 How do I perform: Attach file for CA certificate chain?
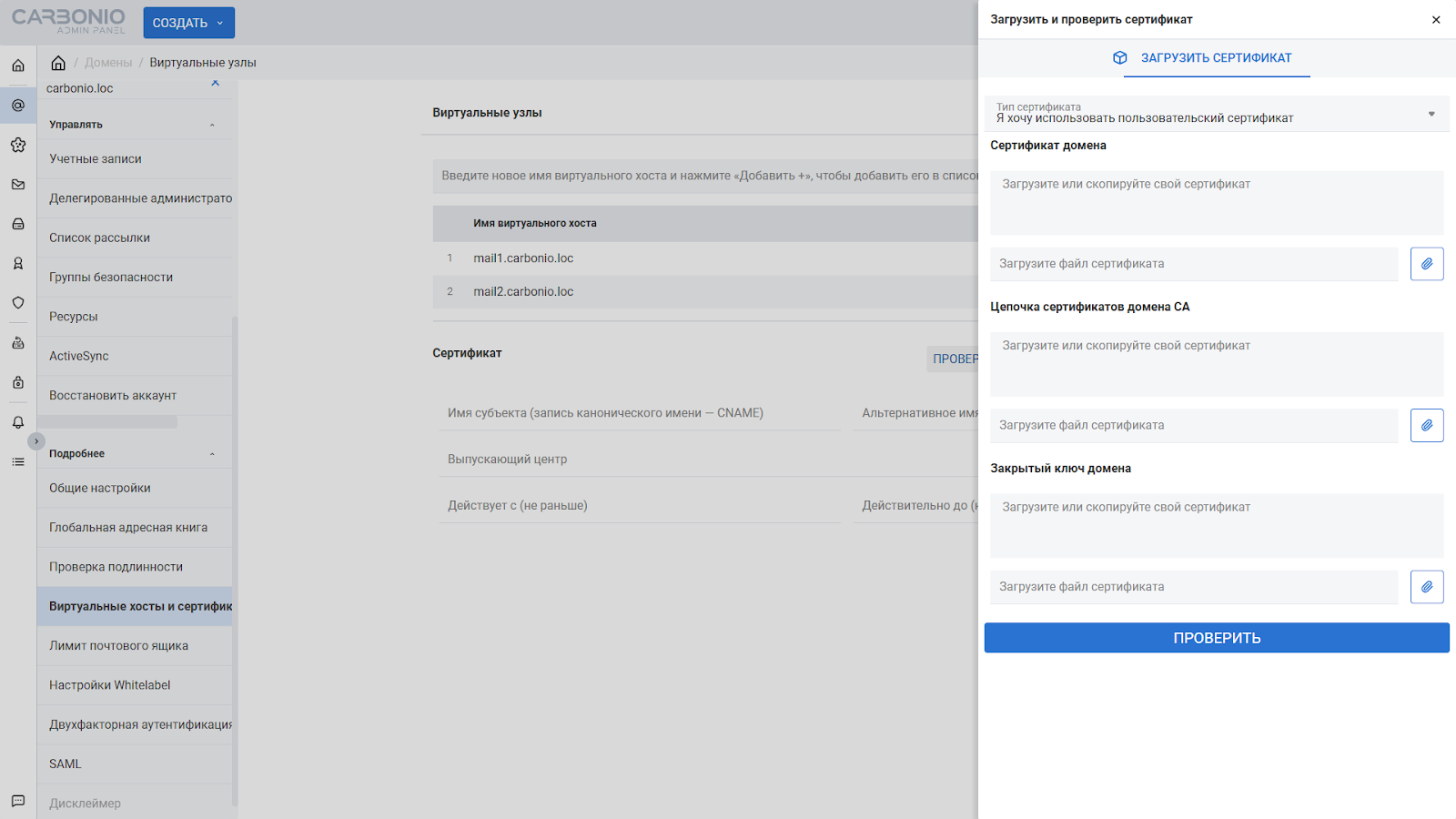1427,425
